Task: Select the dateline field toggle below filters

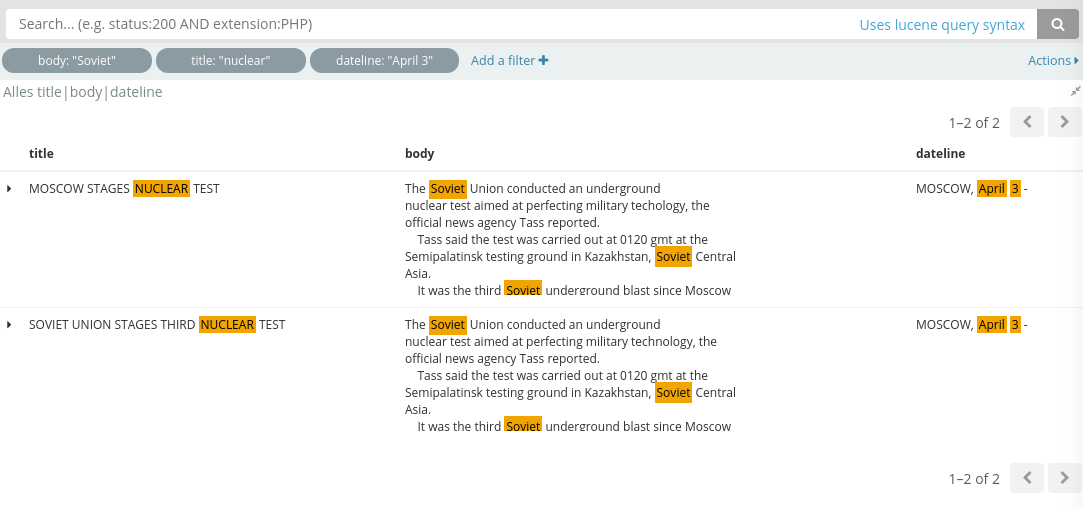Action: 136,92
